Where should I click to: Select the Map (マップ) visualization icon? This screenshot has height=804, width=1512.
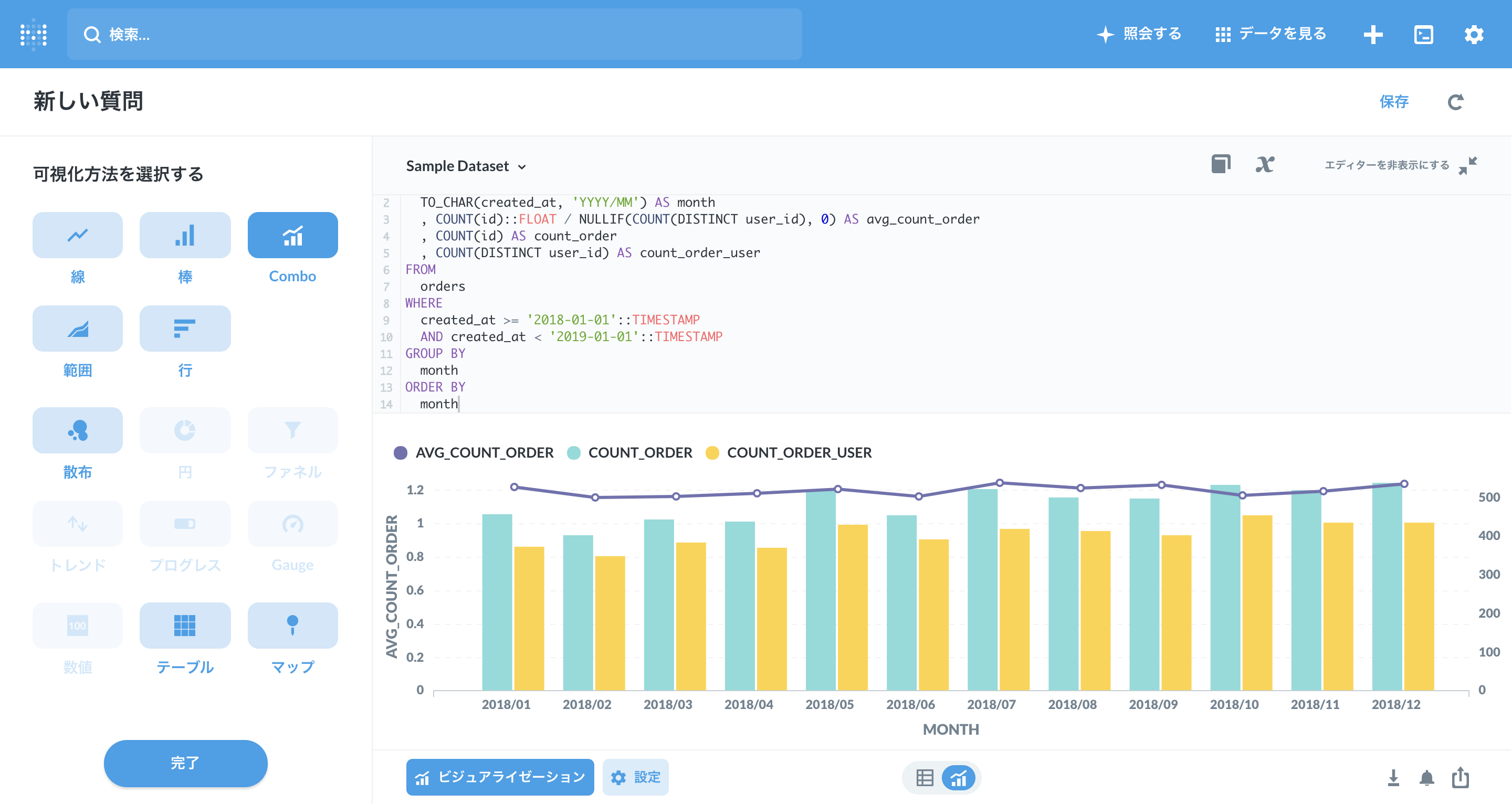coord(292,626)
